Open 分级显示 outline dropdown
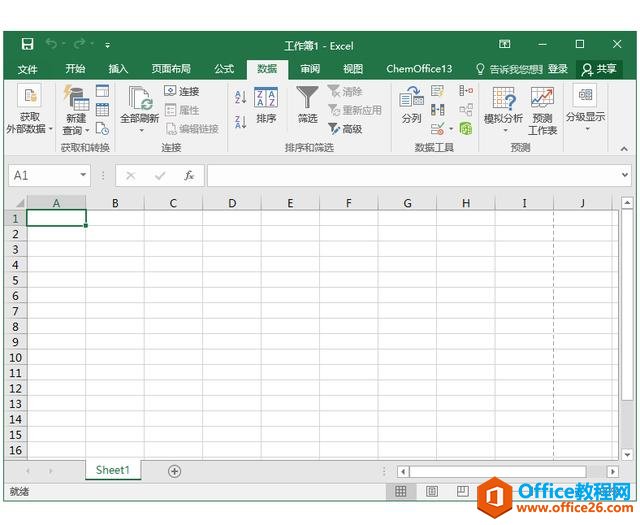 point(585,108)
